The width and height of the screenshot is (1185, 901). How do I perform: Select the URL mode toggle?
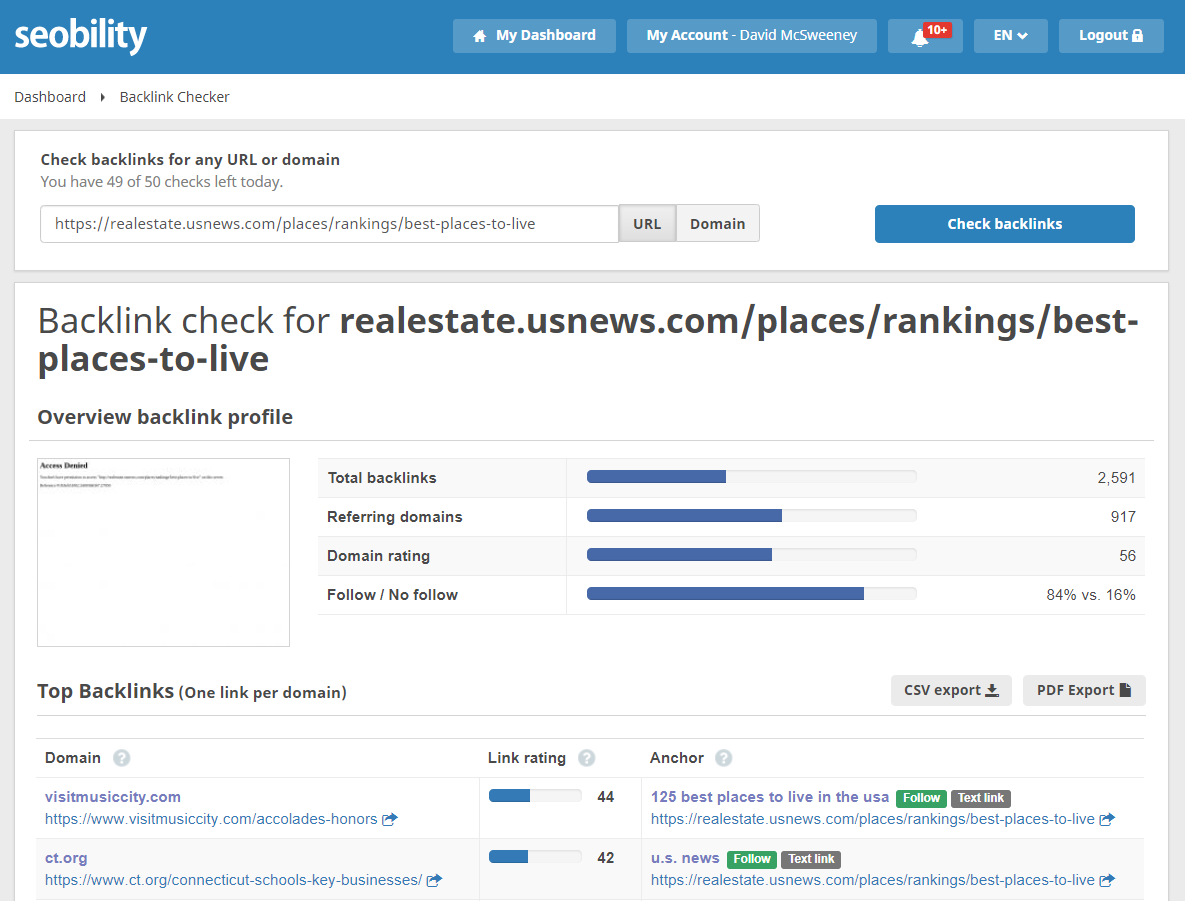point(647,224)
